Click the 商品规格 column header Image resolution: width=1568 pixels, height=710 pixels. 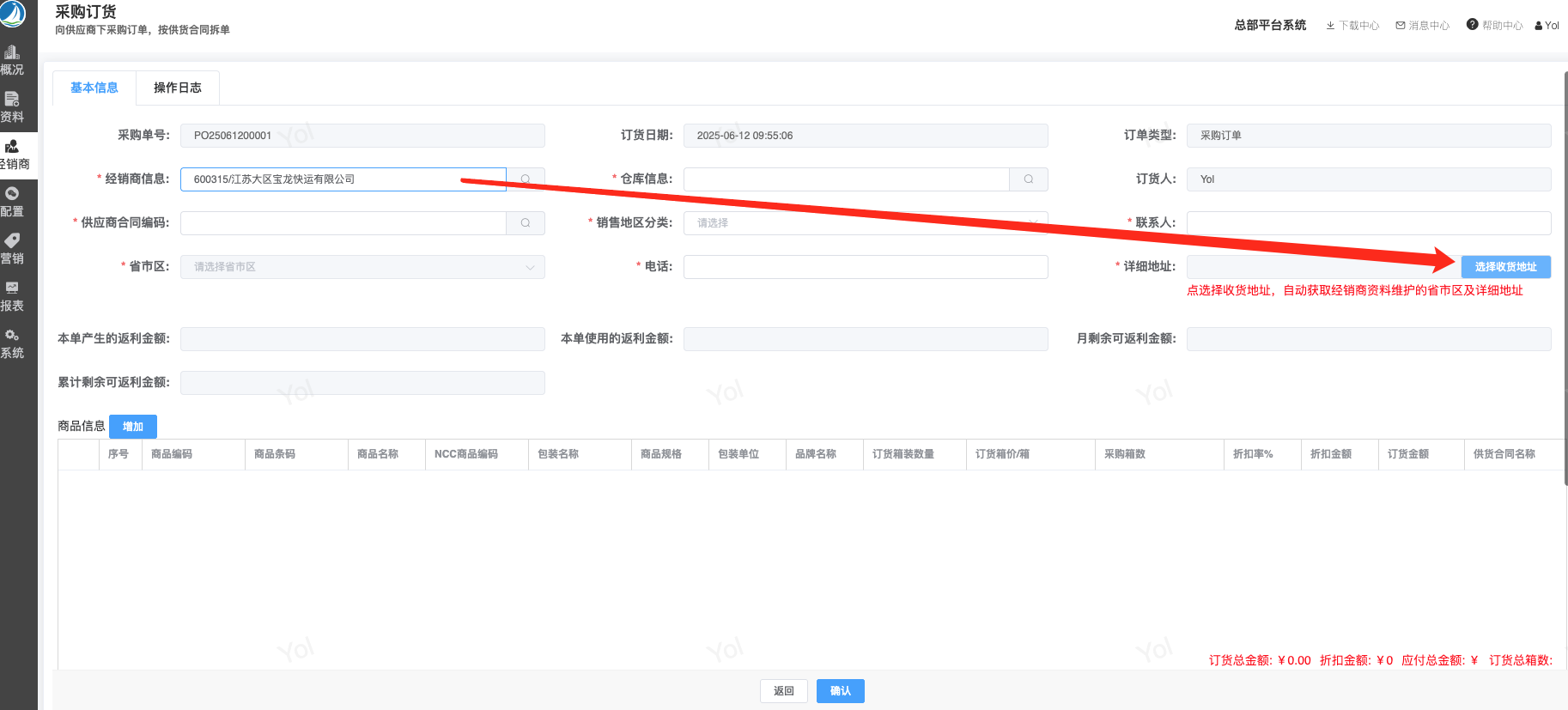pos(670,454)
